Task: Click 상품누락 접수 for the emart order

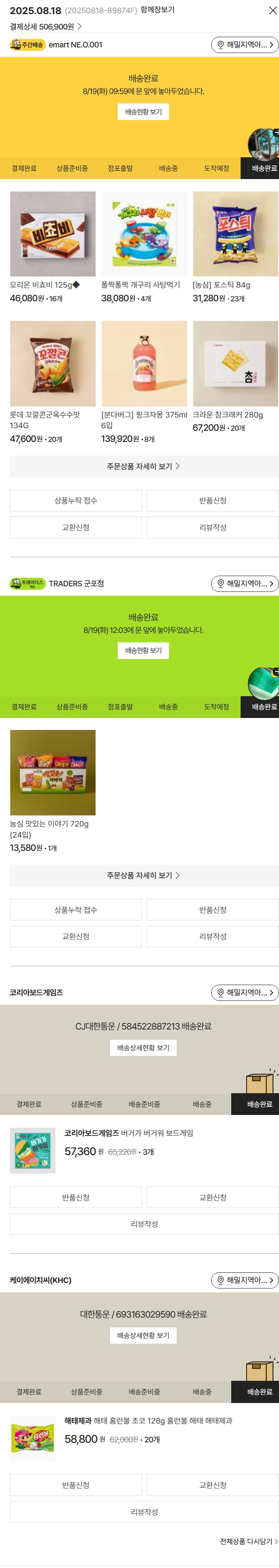Action: pyautogui.click(x=76, y=500)
